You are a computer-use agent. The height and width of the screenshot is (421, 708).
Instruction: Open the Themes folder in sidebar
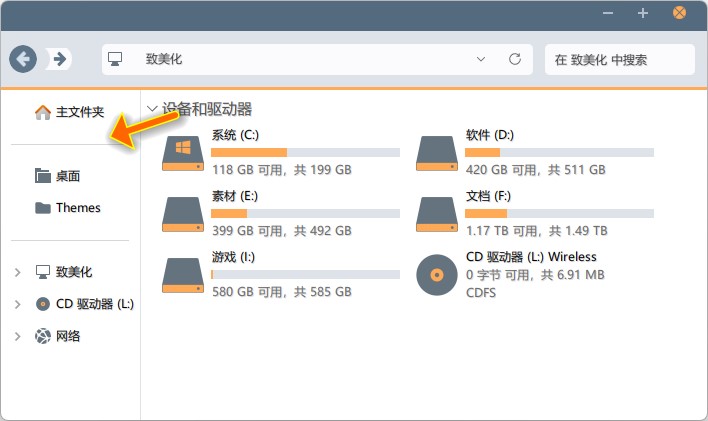[x=77, y=208]
